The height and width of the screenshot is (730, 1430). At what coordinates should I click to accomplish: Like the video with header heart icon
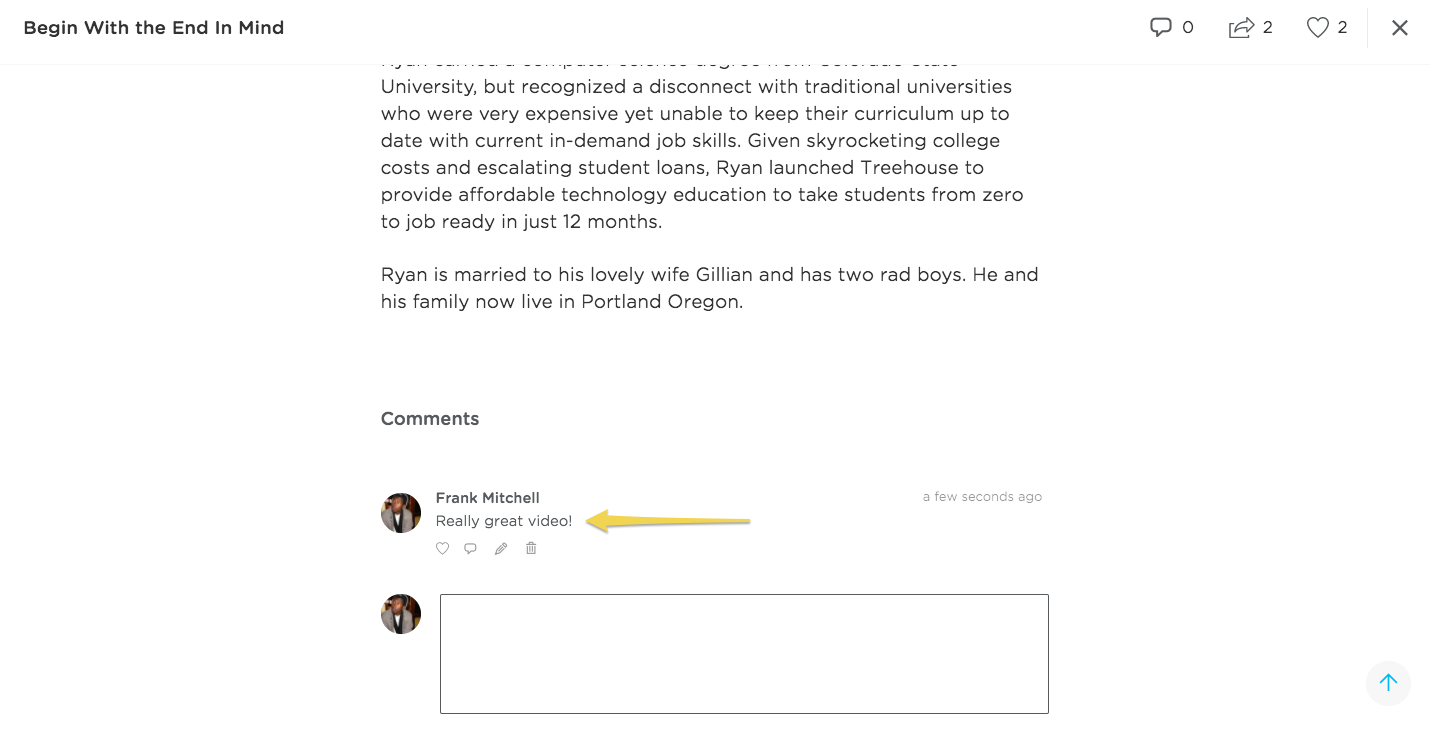(1318, 28)
